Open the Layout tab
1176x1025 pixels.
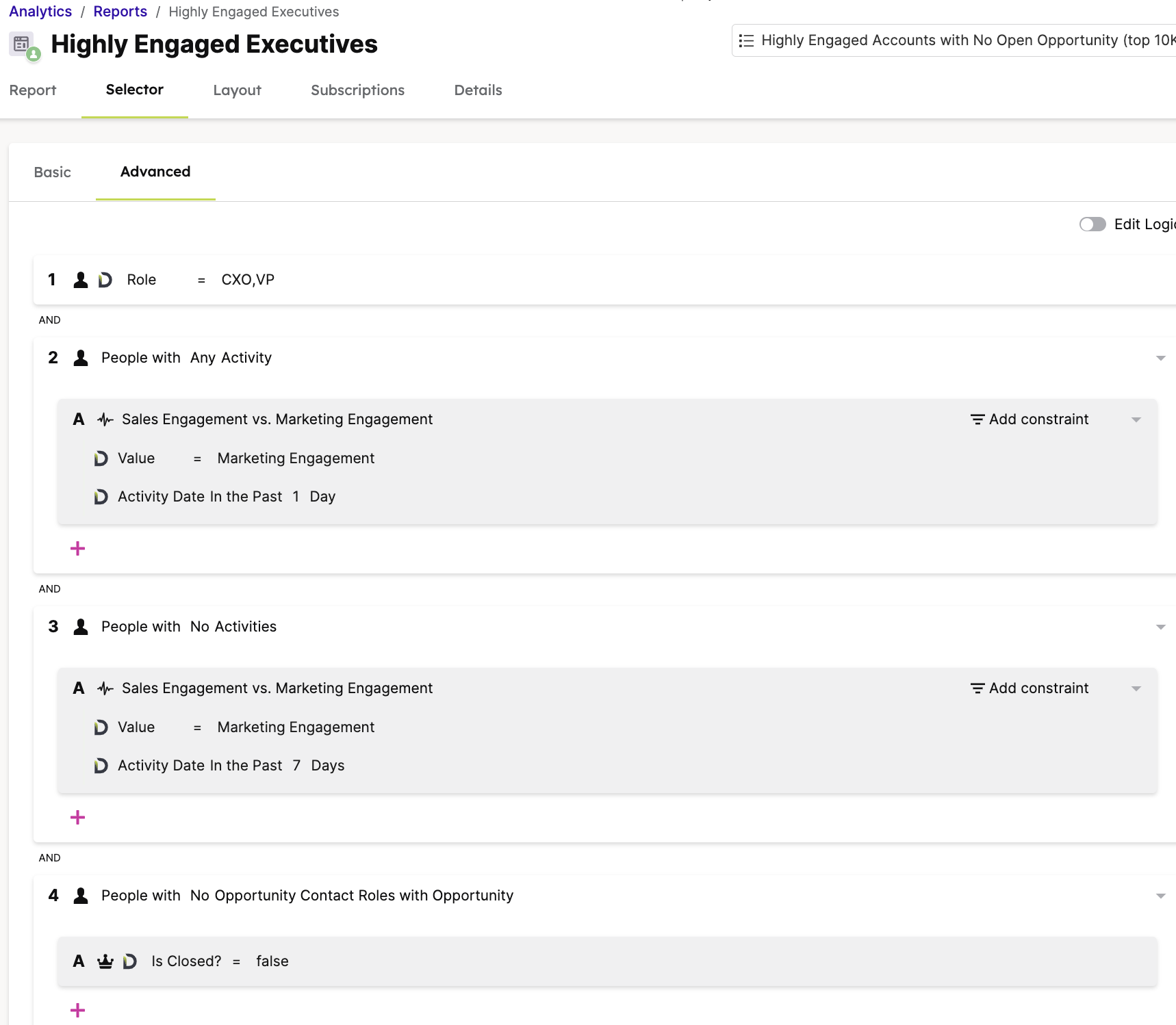point(237,90)
